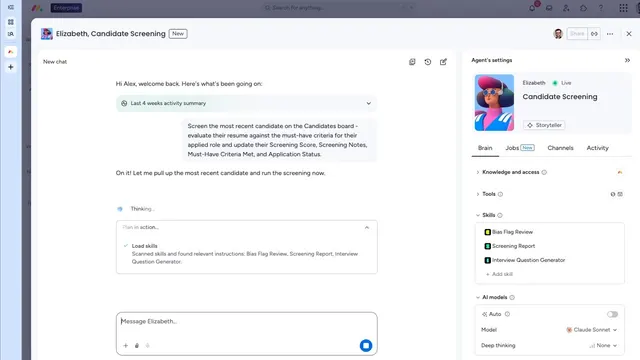640x360 pixels.
Task: Open the Deep thinking None dropdown
Action: click(602, 345)
